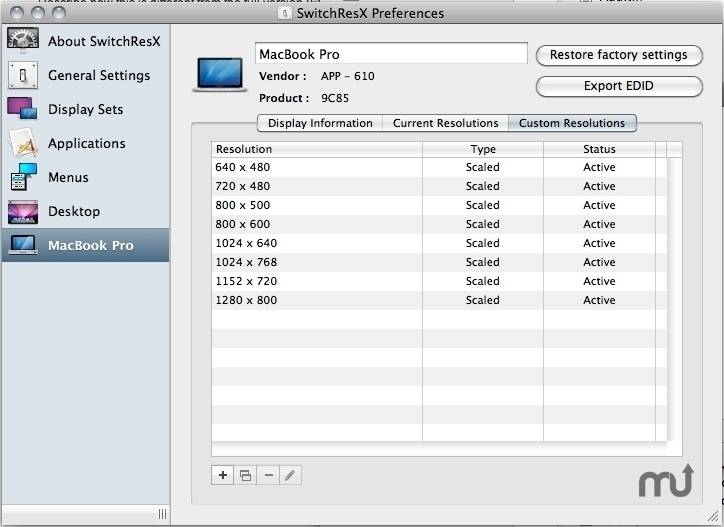This screenshot has height=527, width=724.
Task: Switch to the Display Information tab
Action: click(320, 123)
